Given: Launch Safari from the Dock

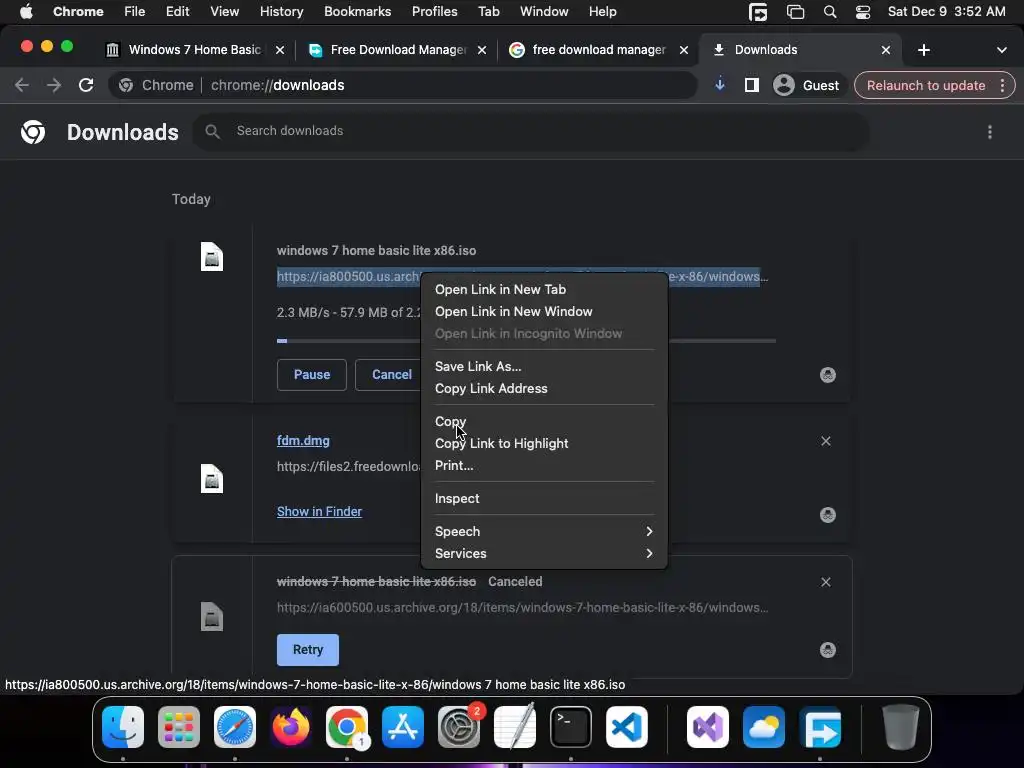Looking at the screenshot, I should click(235, 727).
